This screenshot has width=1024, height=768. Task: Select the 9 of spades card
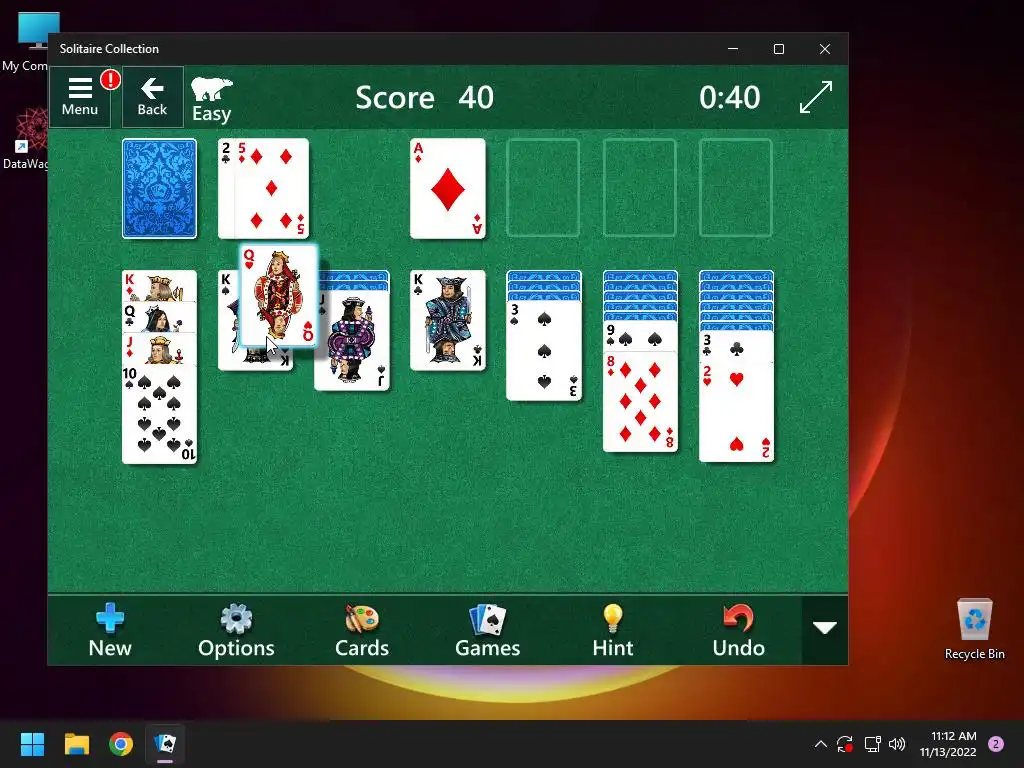(640, 336)
